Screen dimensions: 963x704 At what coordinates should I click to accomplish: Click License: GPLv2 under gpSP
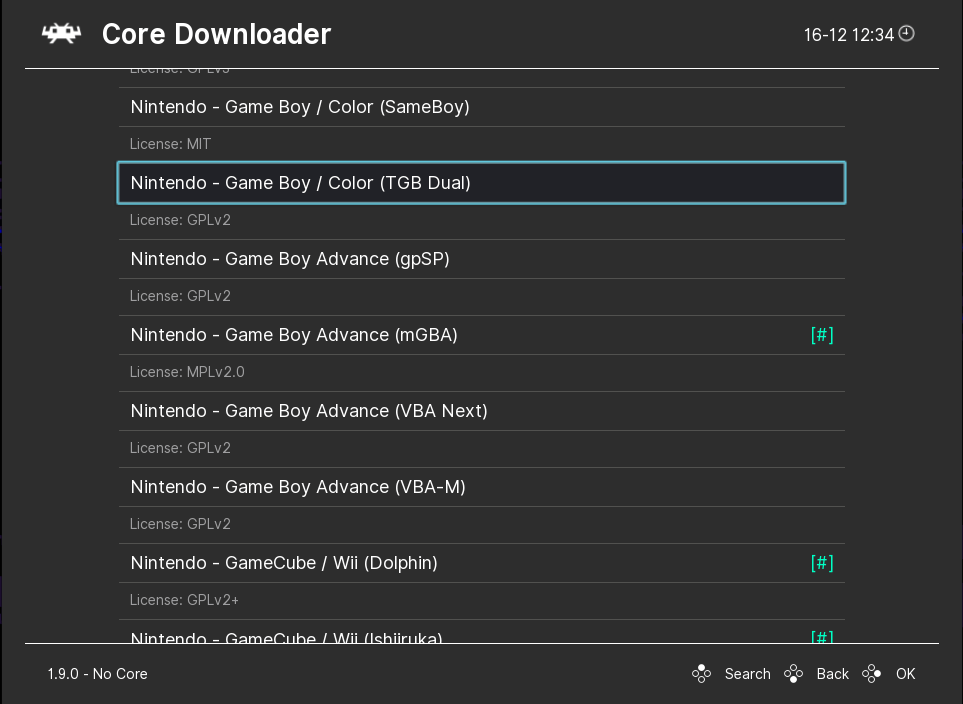tap(180, 296)
